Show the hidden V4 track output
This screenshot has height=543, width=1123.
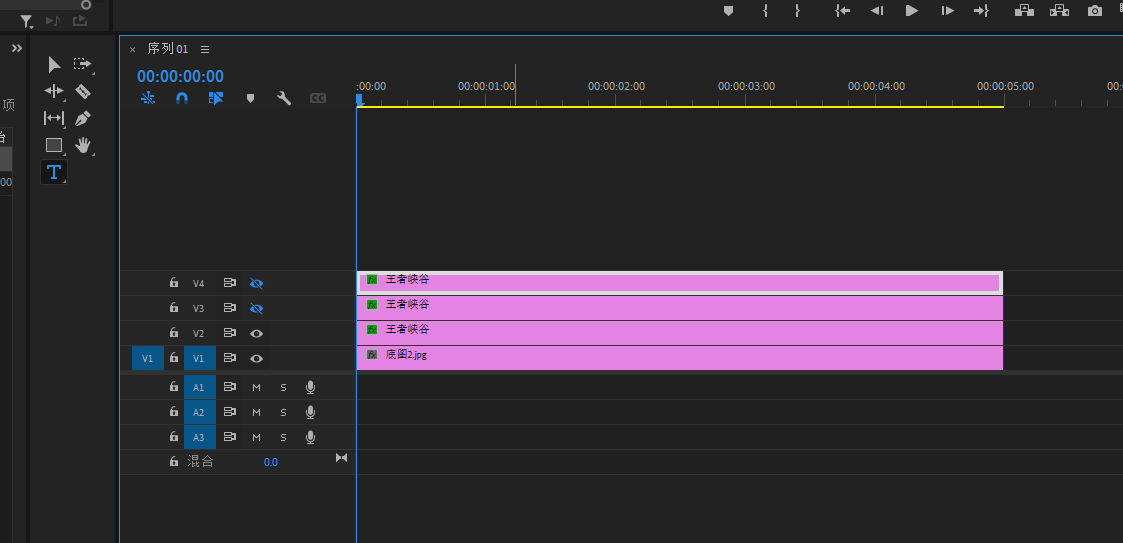[x=256, y=283]
